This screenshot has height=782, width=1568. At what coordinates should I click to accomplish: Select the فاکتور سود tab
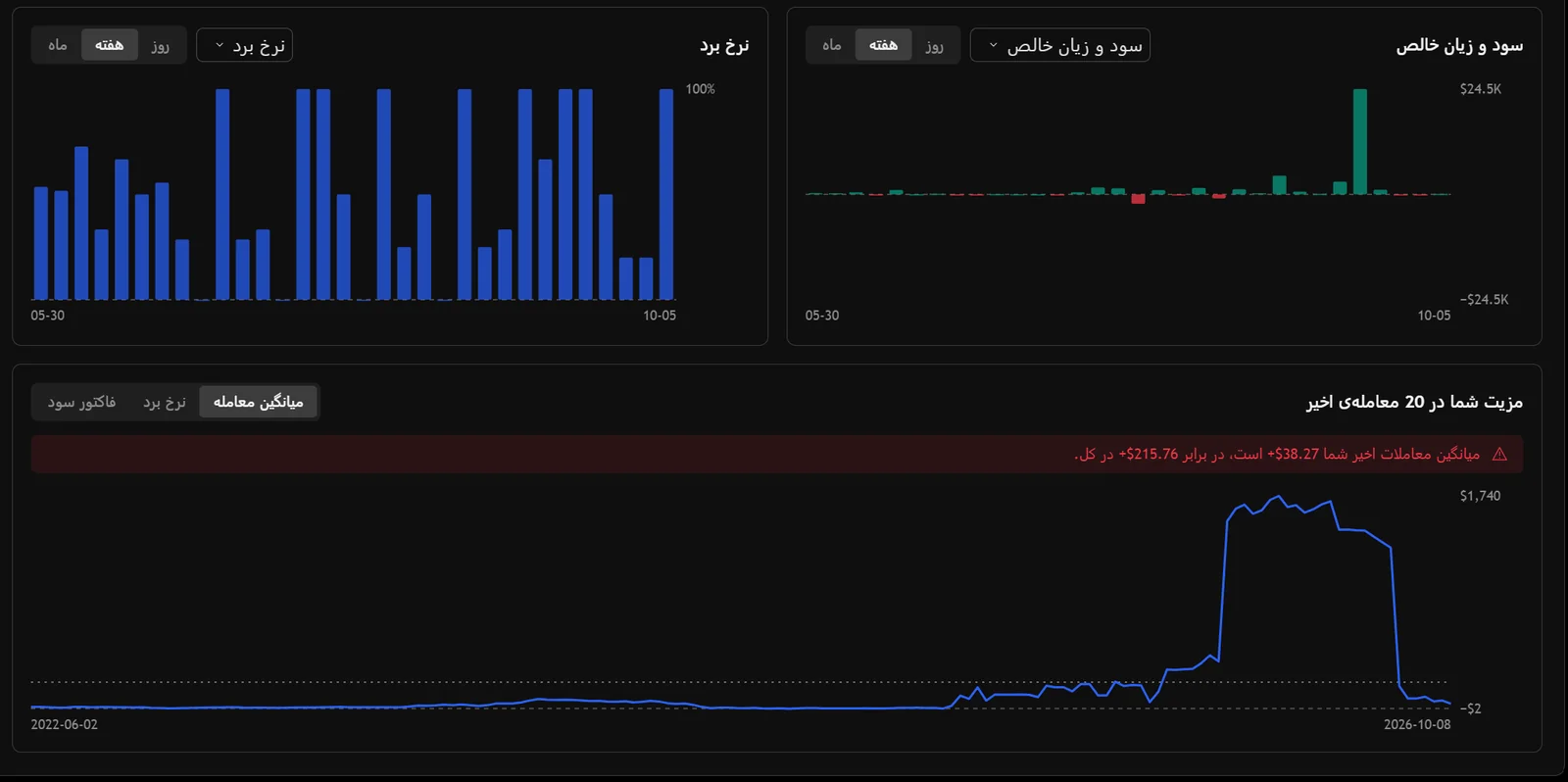[81, 402]
